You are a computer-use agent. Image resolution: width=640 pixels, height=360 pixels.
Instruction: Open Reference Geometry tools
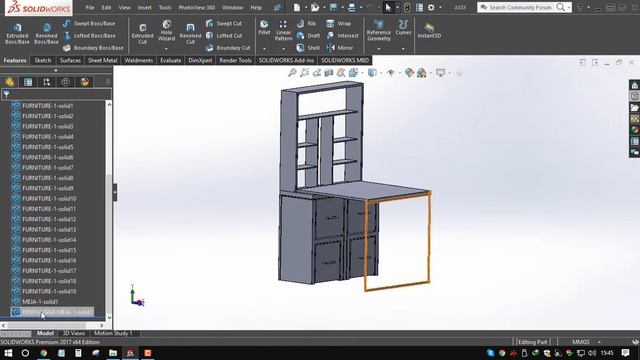(x=378, y=31)
